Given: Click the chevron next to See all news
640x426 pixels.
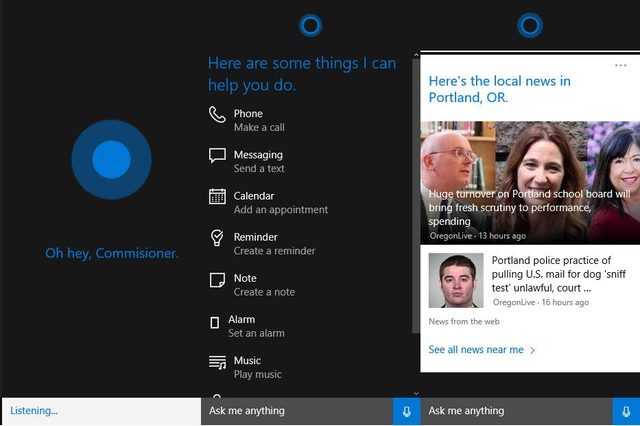Looking at the screenshot, I should click(x=532, y=350).
